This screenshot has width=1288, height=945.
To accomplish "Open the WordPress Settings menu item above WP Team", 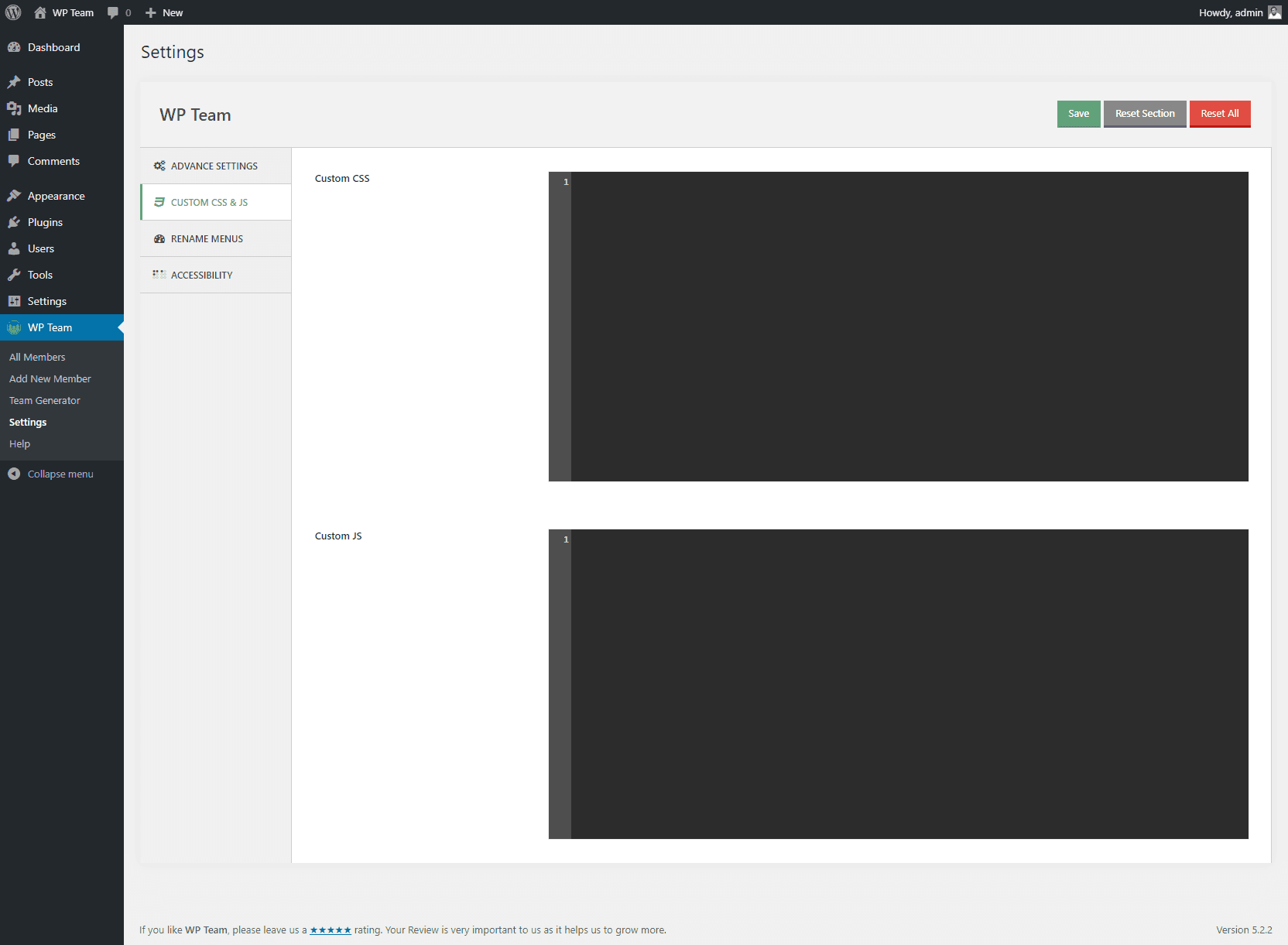I will (x=62, y=301).
